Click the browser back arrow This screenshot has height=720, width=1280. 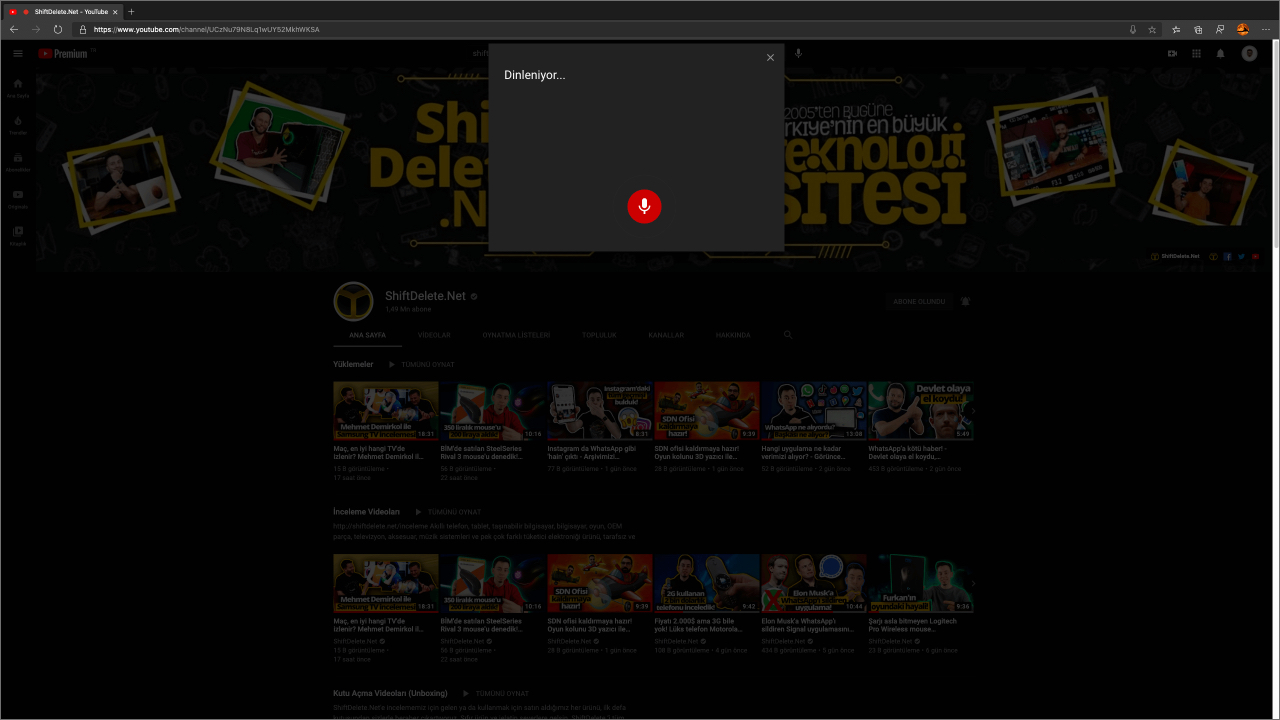click(x=14, y=29)
